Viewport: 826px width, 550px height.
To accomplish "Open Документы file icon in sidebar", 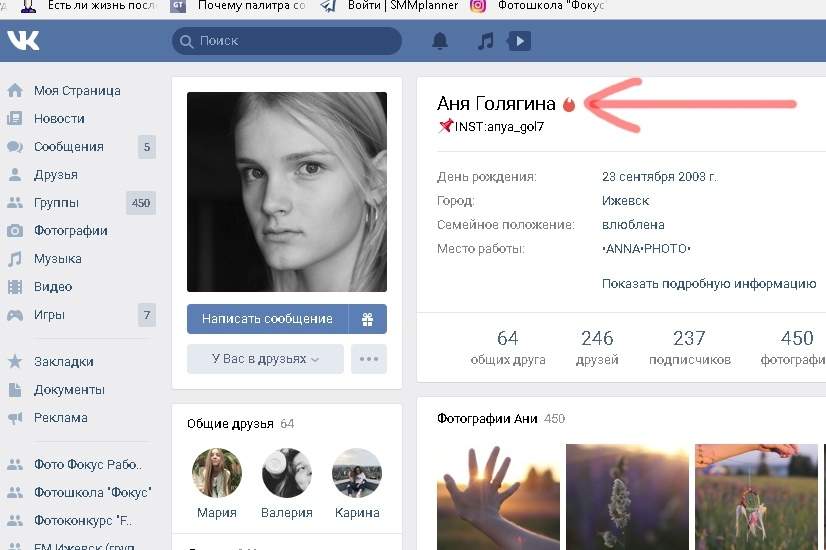I will coord(15,390).
